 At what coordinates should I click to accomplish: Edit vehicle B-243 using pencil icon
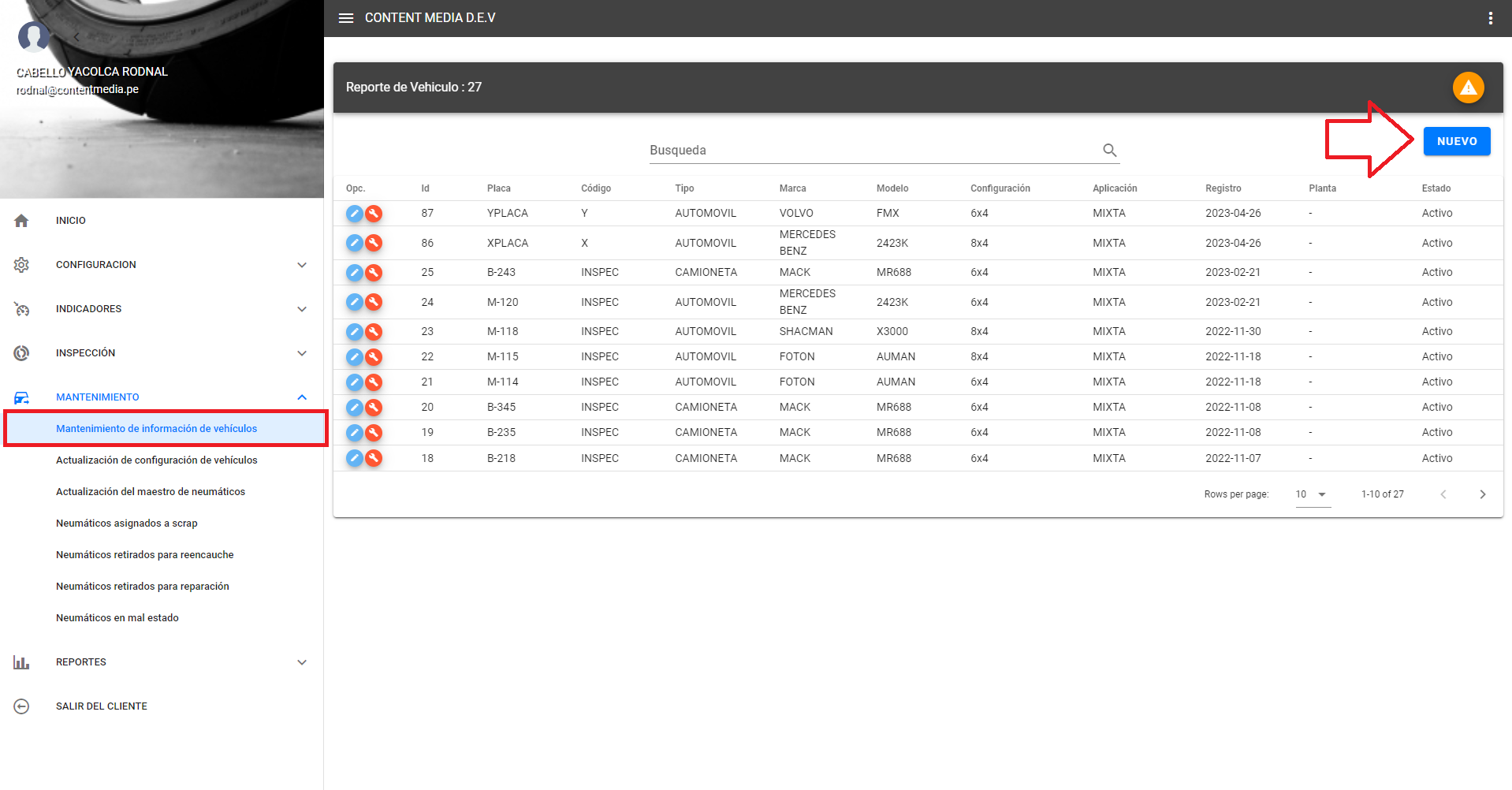click(355, 272)
